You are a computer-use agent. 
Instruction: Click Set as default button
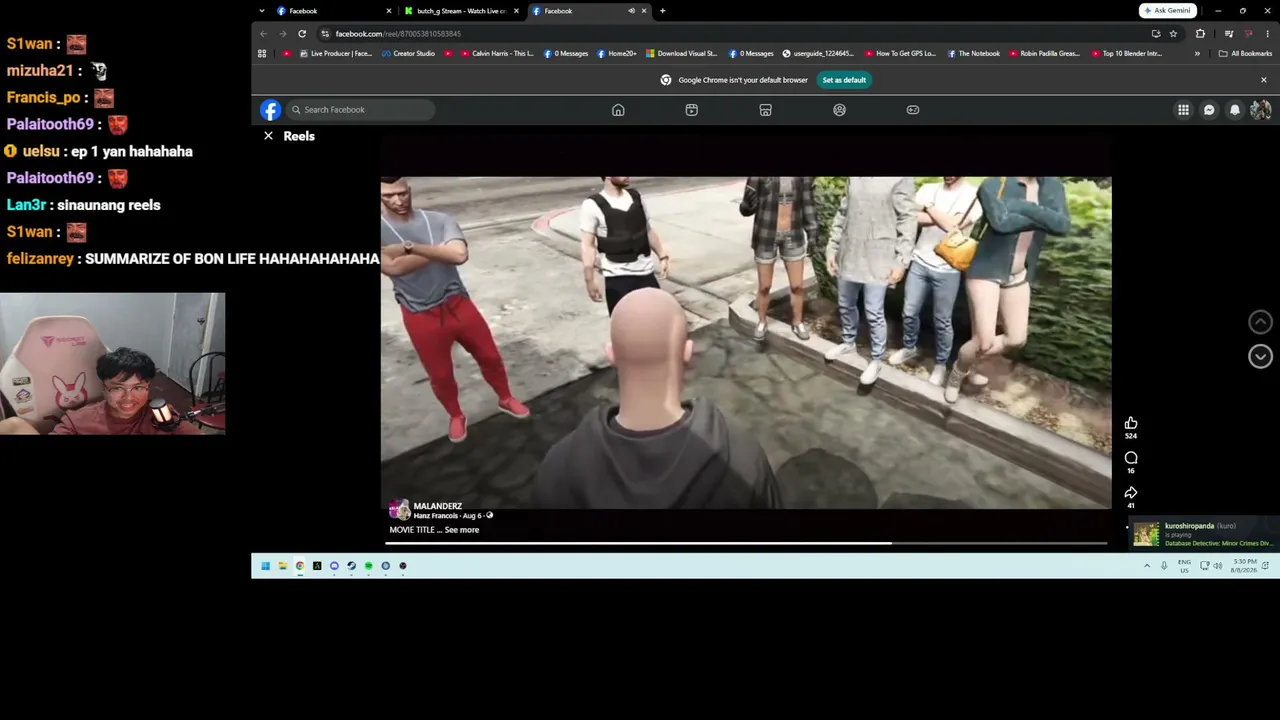click(x=844, y=80)
